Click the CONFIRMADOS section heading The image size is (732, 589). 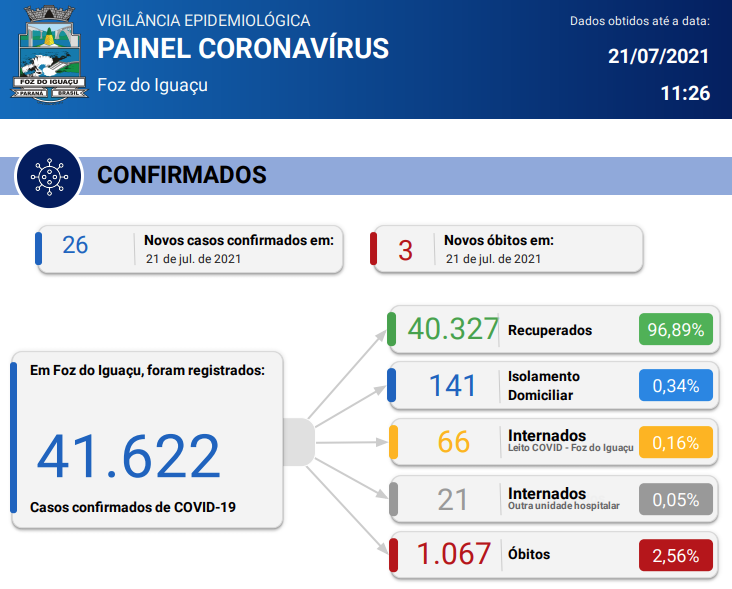coord(182,175)
